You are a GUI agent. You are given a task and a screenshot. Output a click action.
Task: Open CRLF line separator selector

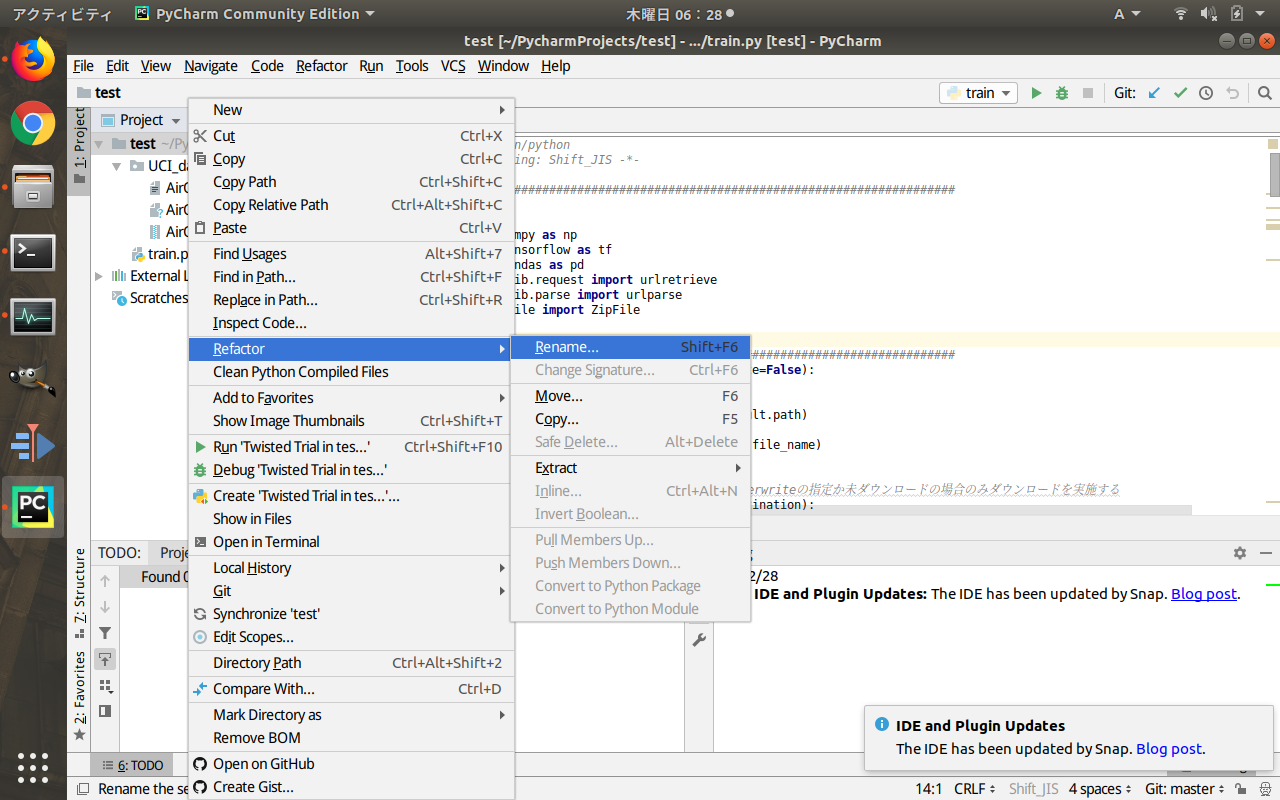coord(975,789)
